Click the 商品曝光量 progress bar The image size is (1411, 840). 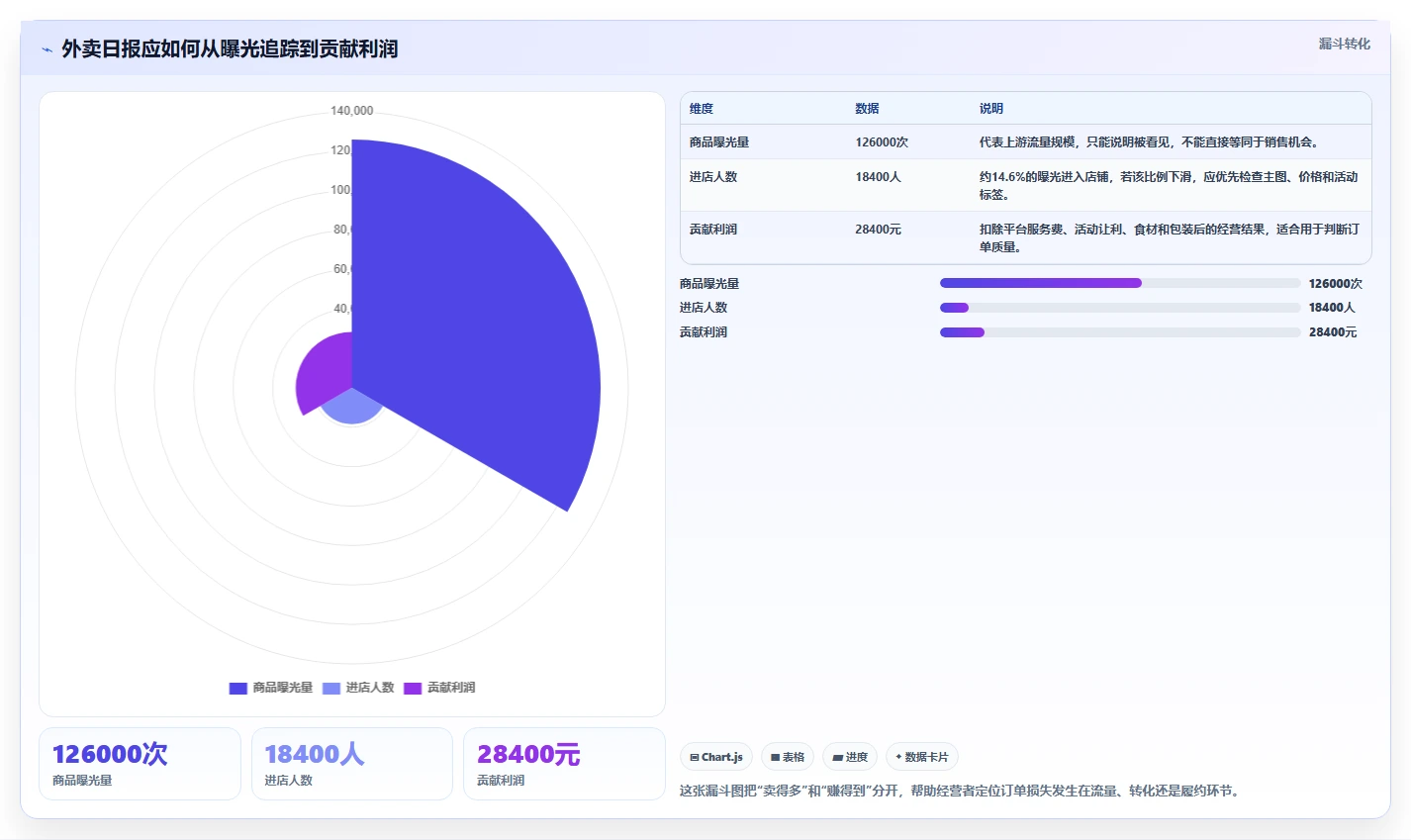pyautogui.click(x=1120, y=283)
